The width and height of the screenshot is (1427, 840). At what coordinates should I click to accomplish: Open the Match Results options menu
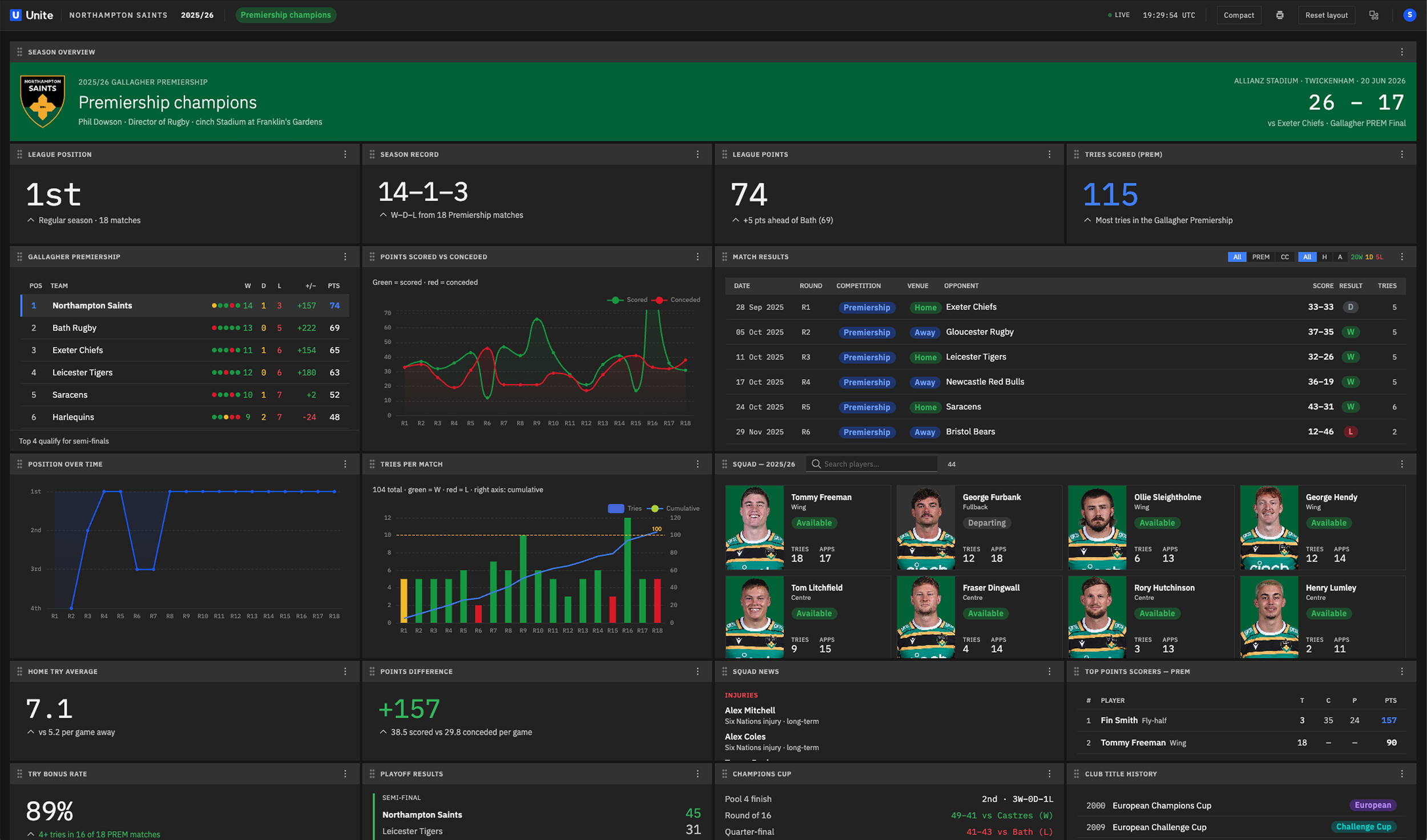coord(1402,257)
